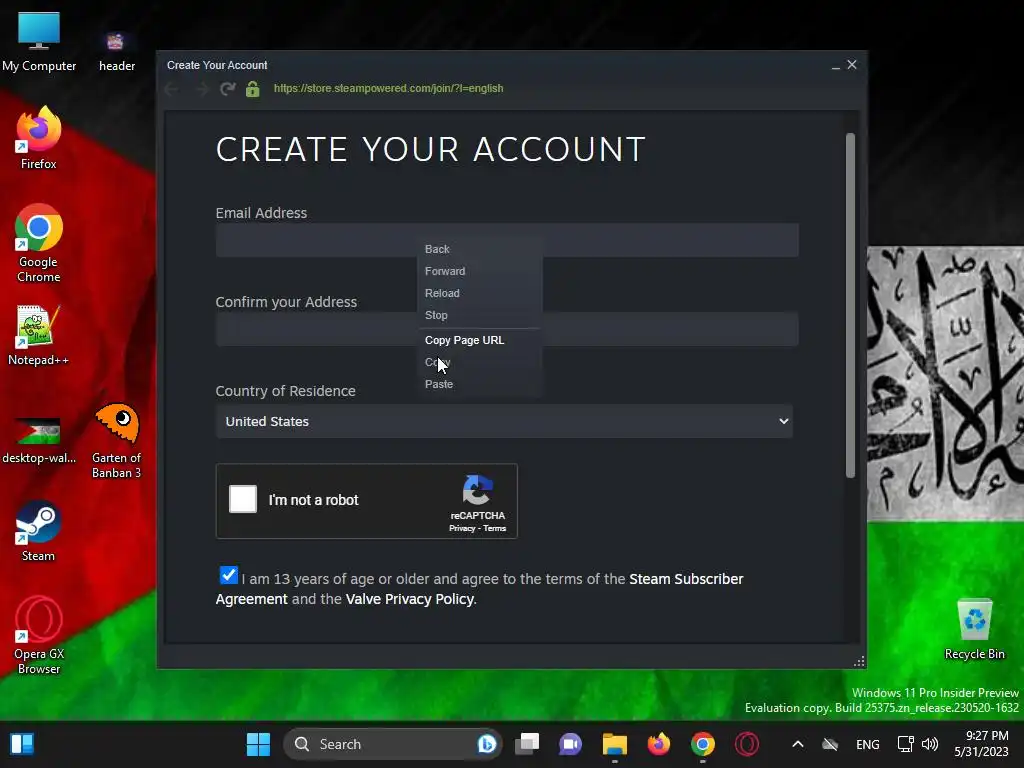Click the Steam page vertical scrollbar

[x=850, y=306]
